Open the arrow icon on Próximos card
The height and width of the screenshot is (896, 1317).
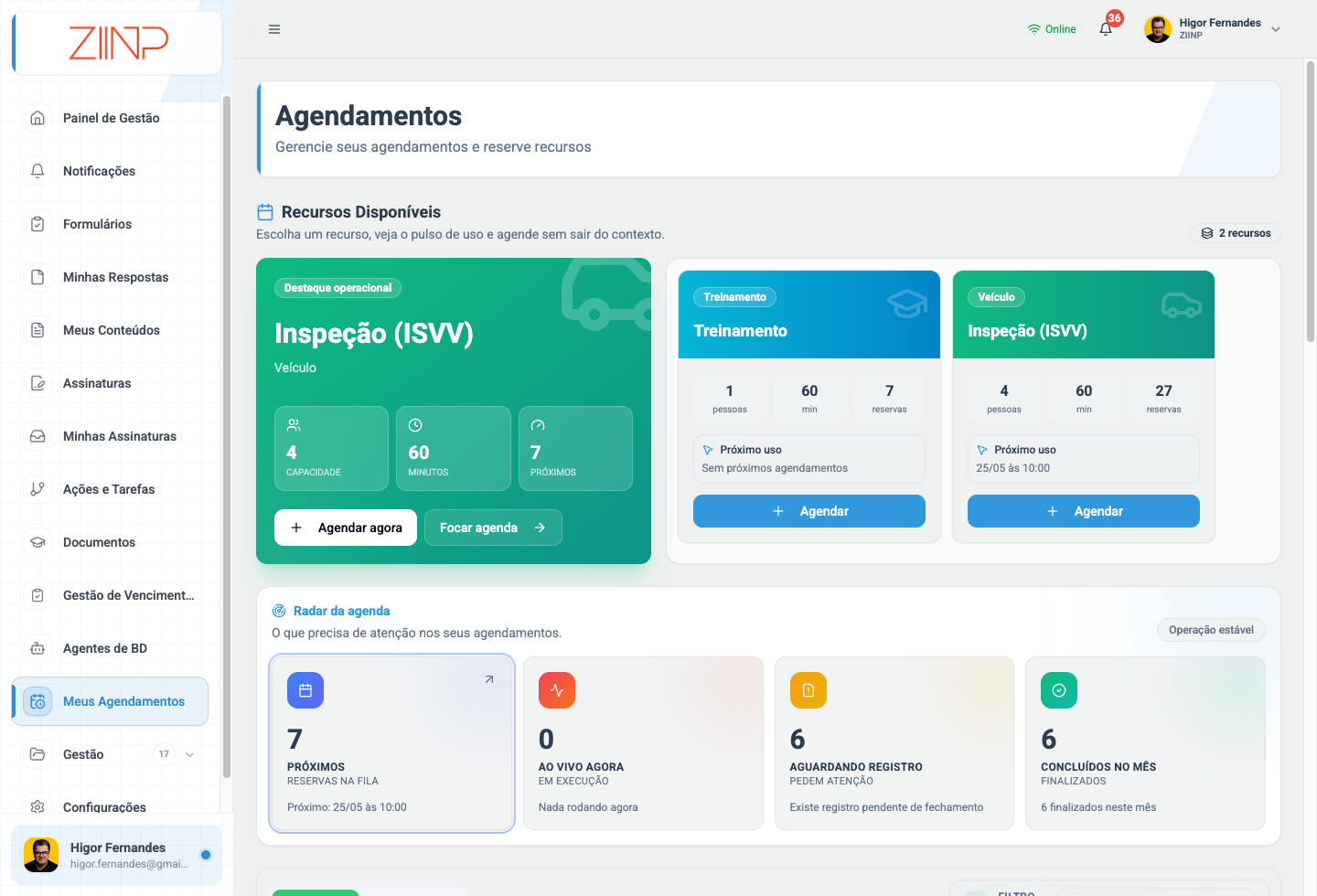point(489,679)
